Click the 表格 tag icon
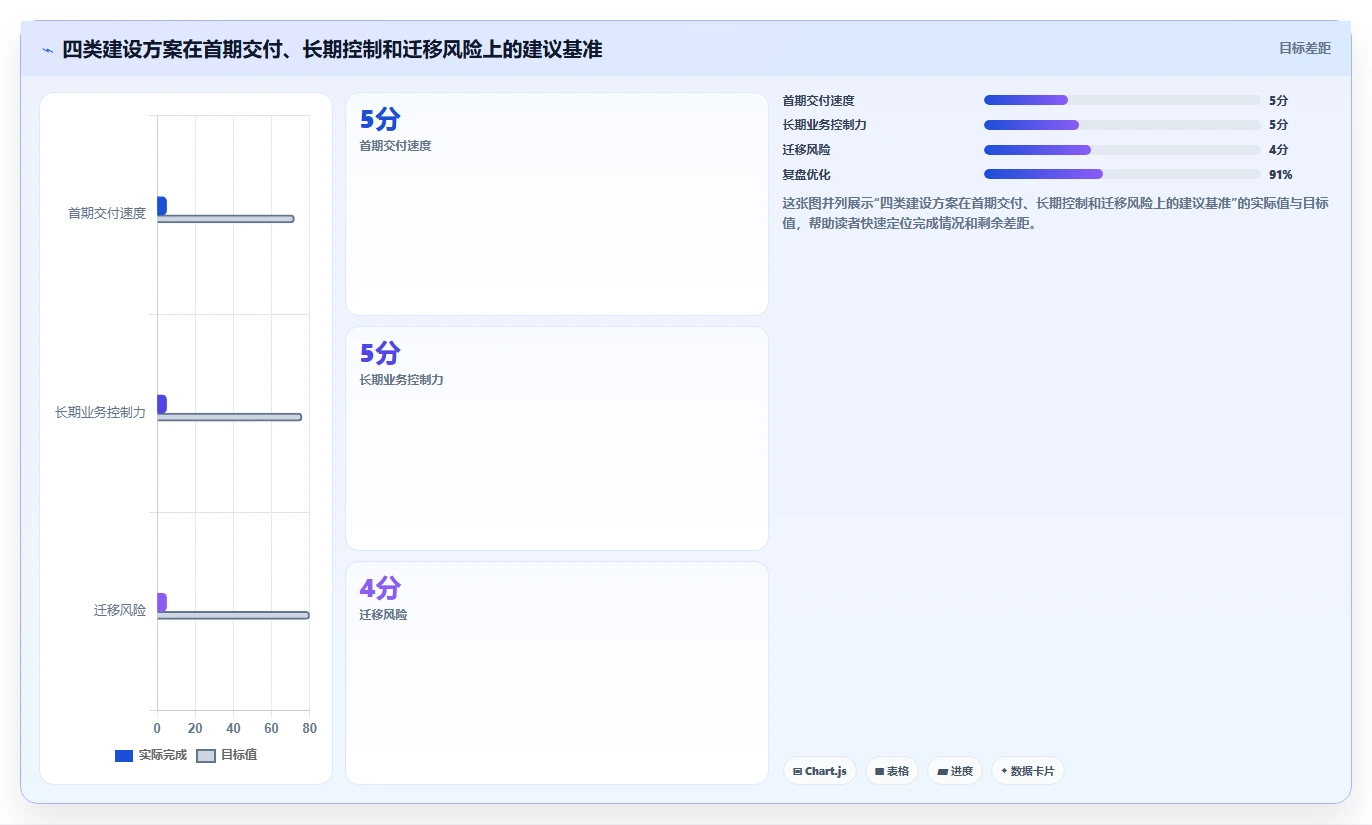Viewport: 1372px width, 825px height. pos(879,772)
